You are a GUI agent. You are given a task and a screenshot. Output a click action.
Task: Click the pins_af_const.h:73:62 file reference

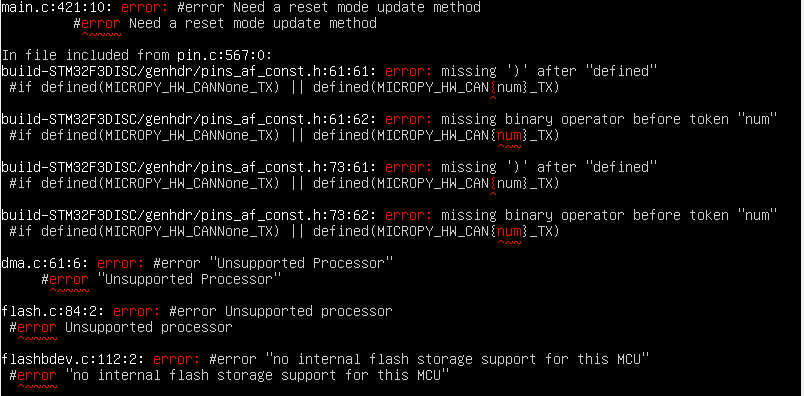(x=190, y=215)
